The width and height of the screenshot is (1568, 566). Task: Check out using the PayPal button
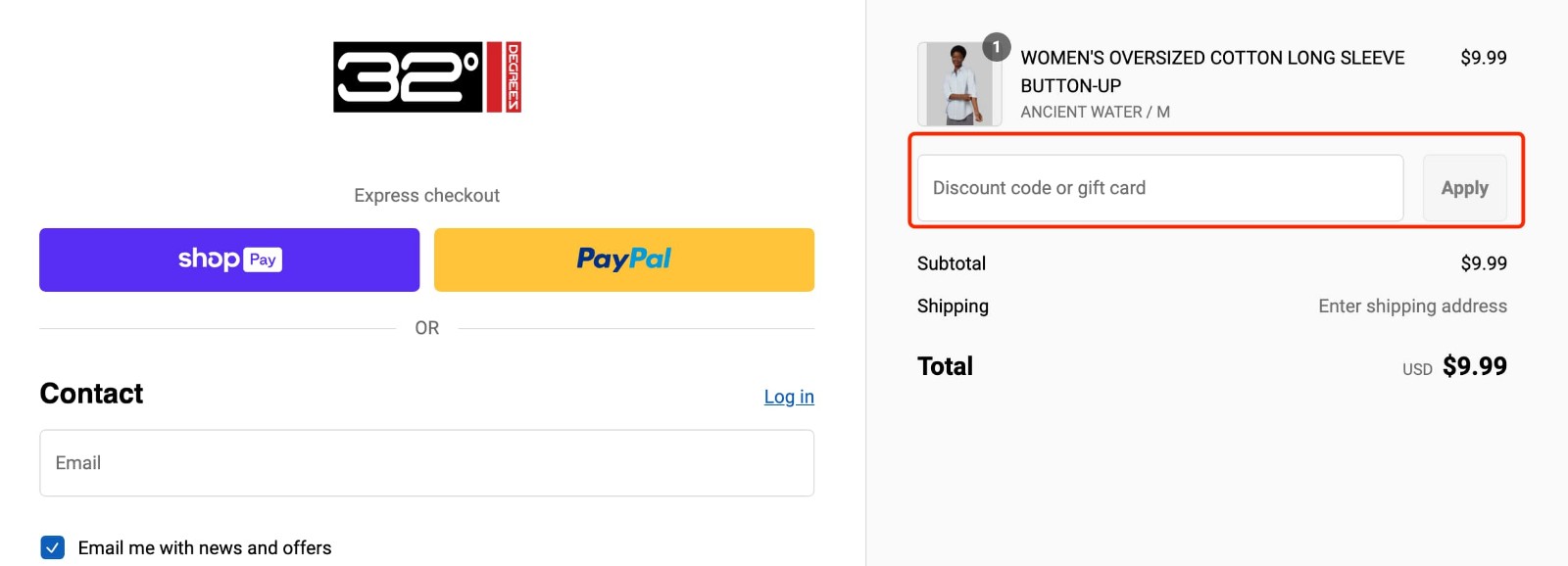point(623,259)
